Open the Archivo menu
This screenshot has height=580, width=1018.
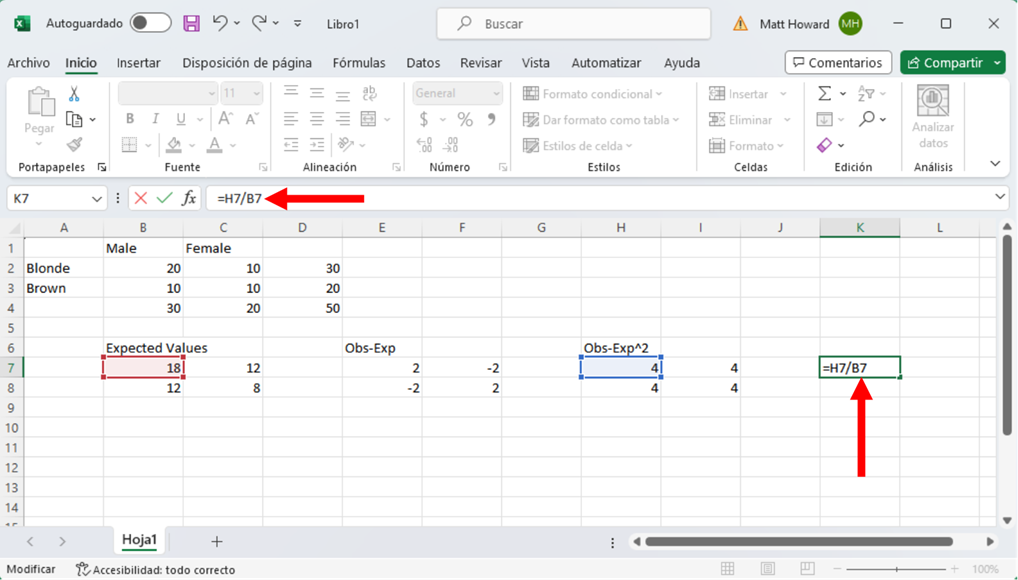tap(28, 63)
